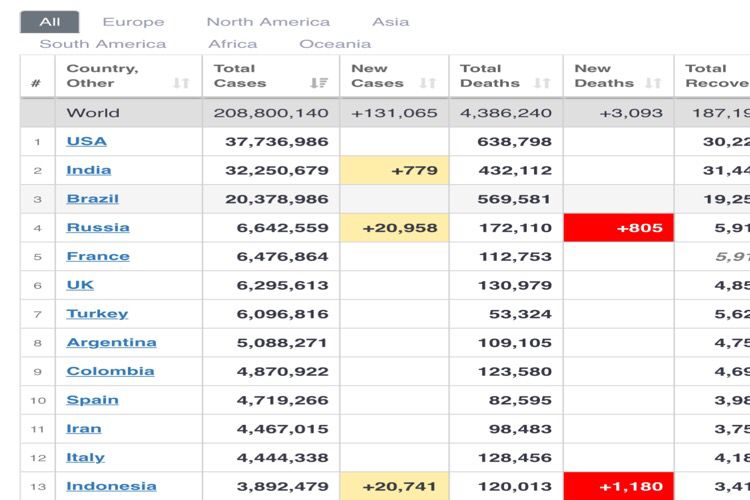This screenshot has height=500, width=750.
Task: Click Spain total deaths 82,595
Action: [520, 400]
